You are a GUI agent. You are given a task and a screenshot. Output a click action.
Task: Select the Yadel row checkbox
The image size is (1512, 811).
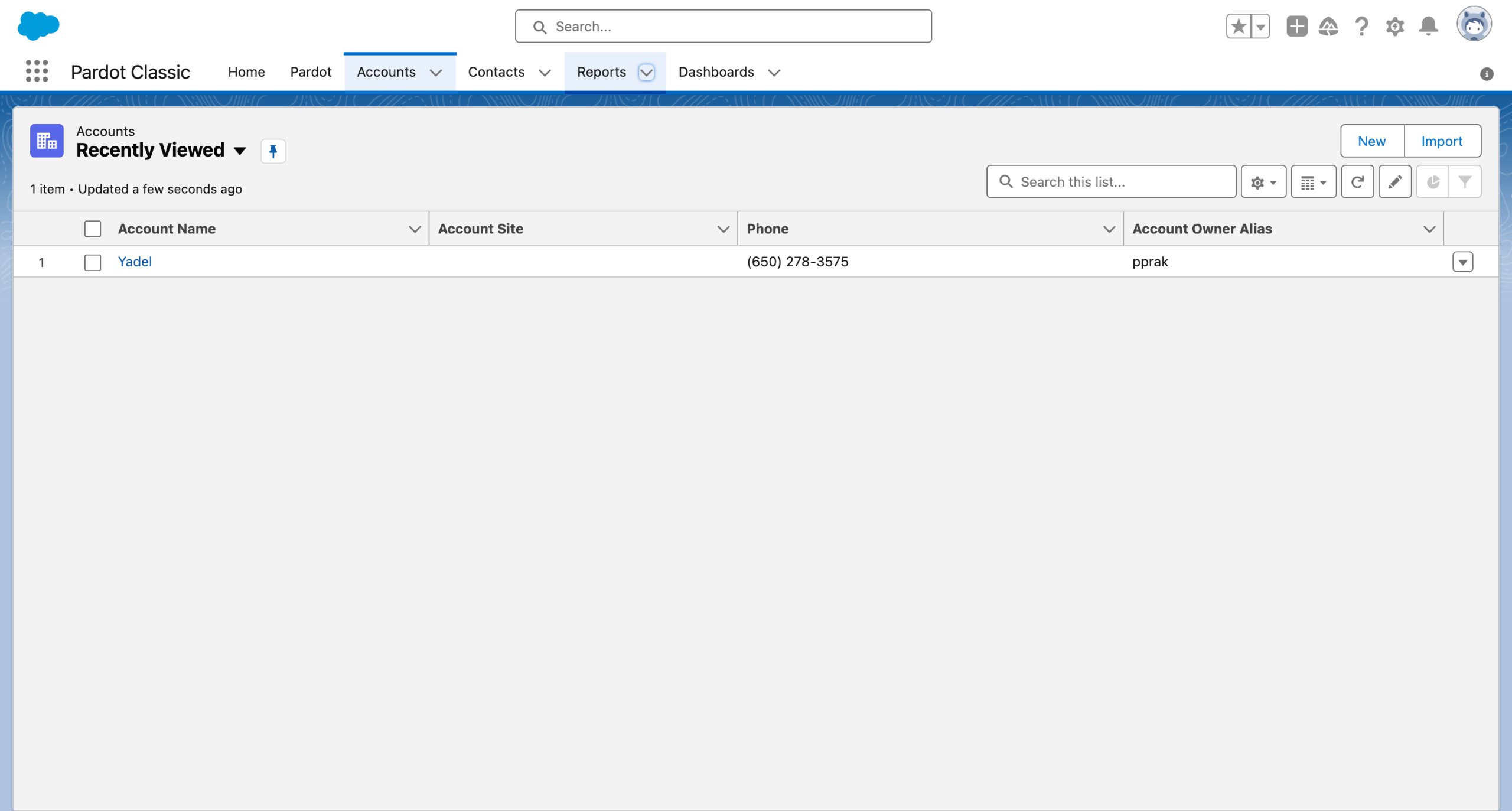click(93, 262)
